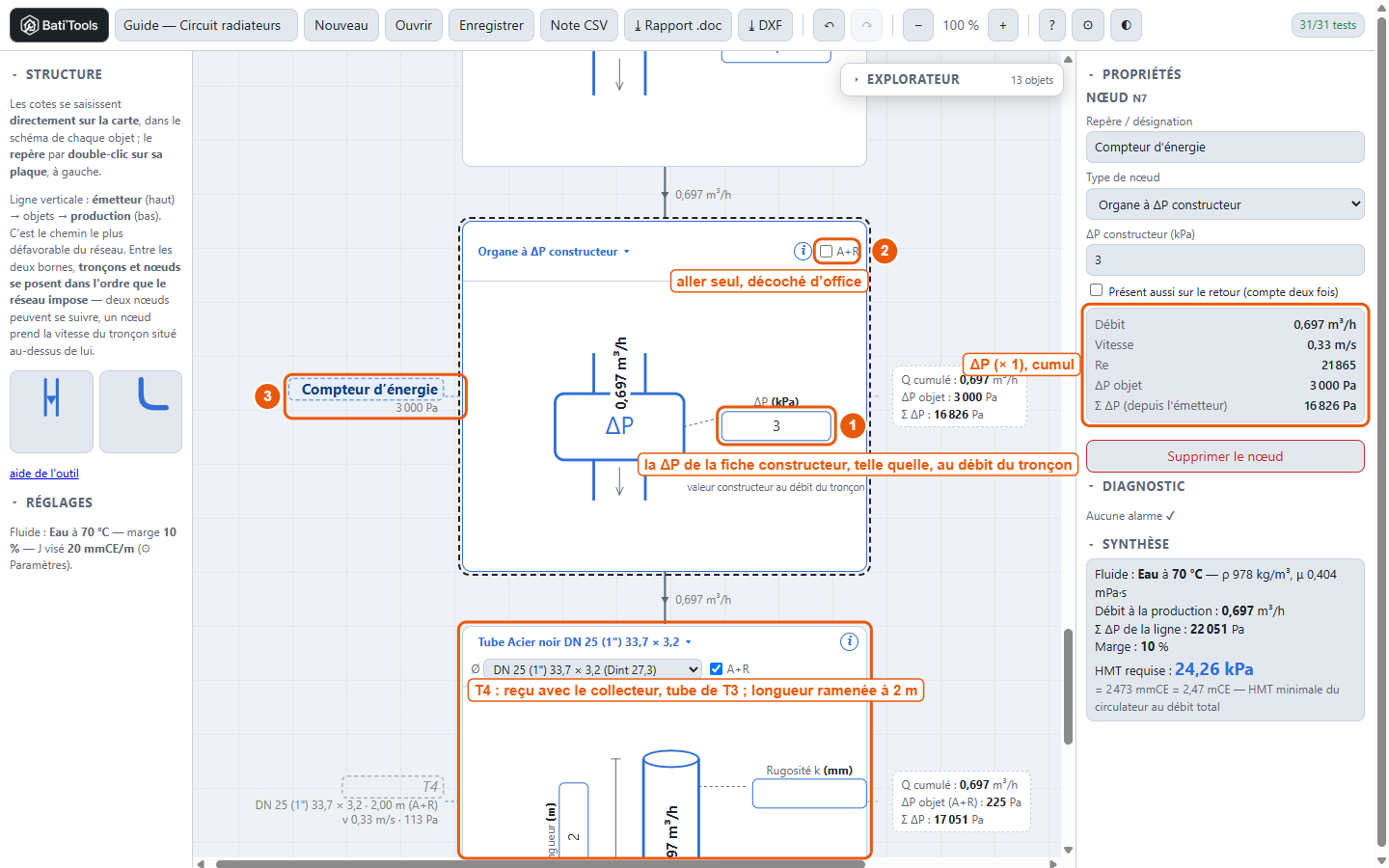The width and height of the screenshot is (1389, 868).
Task: Export the DXF drawing
Action: tap(765, 25)
